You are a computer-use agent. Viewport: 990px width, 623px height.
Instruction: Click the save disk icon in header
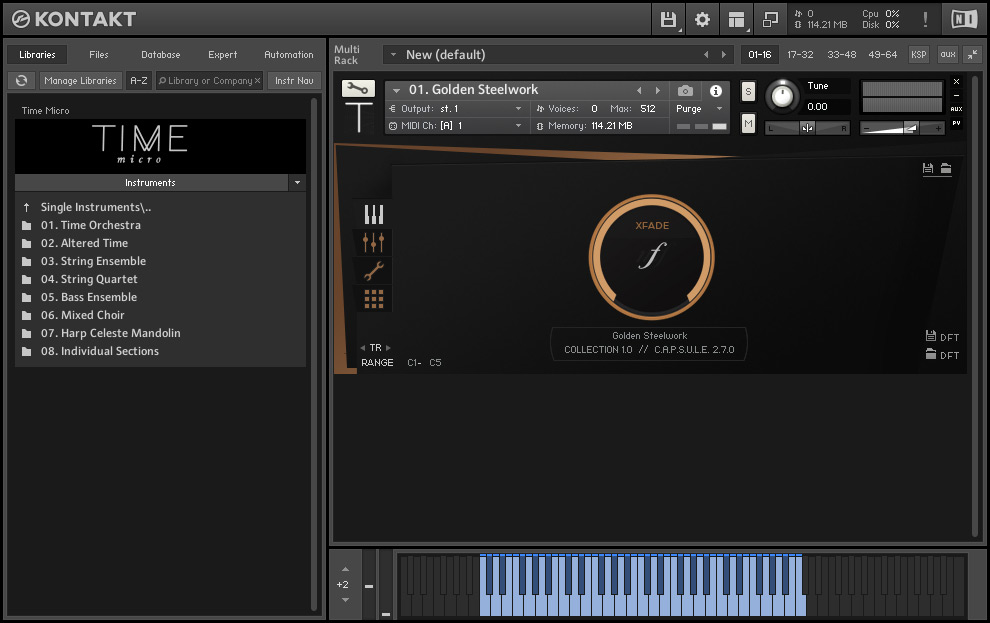[x=667, y=19]
